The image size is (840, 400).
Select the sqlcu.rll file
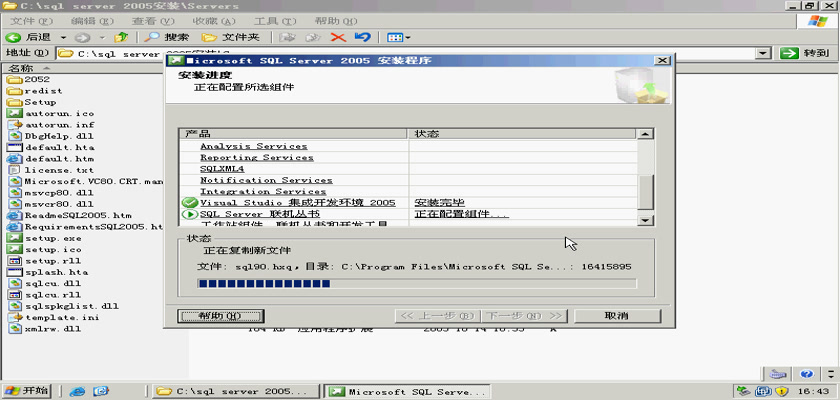click(45, 295)
